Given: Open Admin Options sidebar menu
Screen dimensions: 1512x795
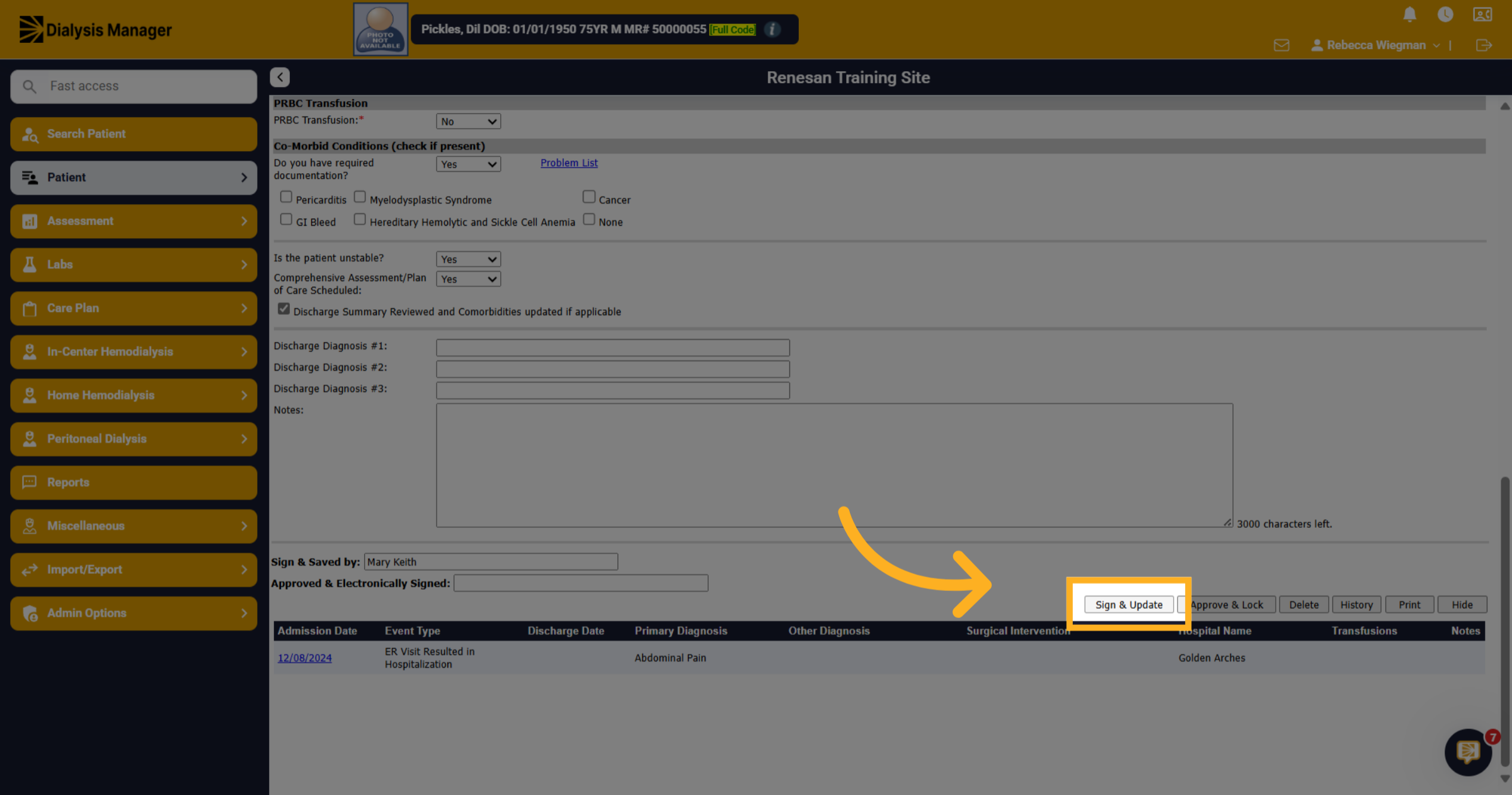Looking at the screenshot, I should (x=134, y=612).
